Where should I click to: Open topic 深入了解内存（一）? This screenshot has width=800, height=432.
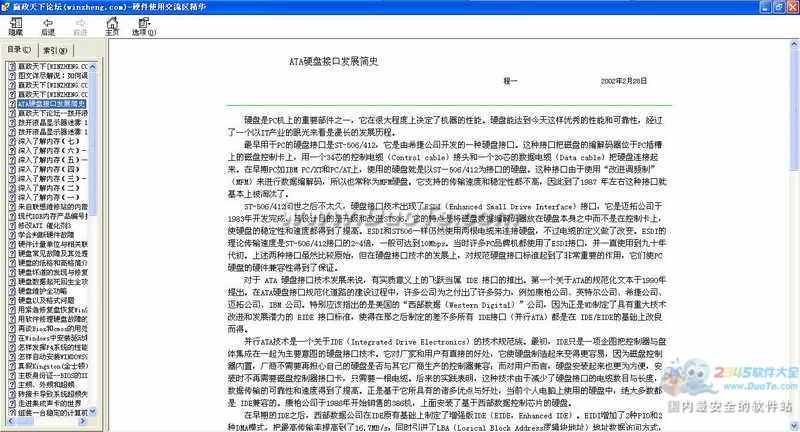pos(49,197)
